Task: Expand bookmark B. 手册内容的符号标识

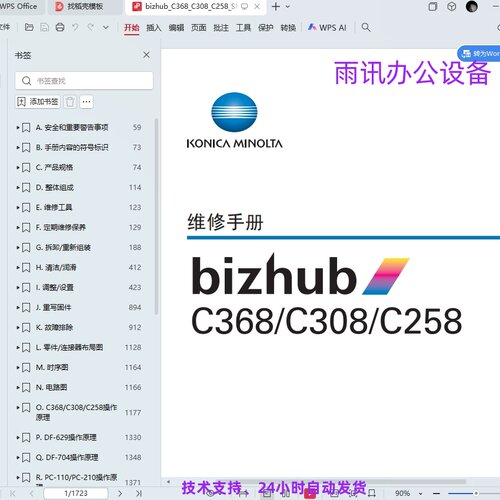Action: pyautogui.click(x=18, y=147)
